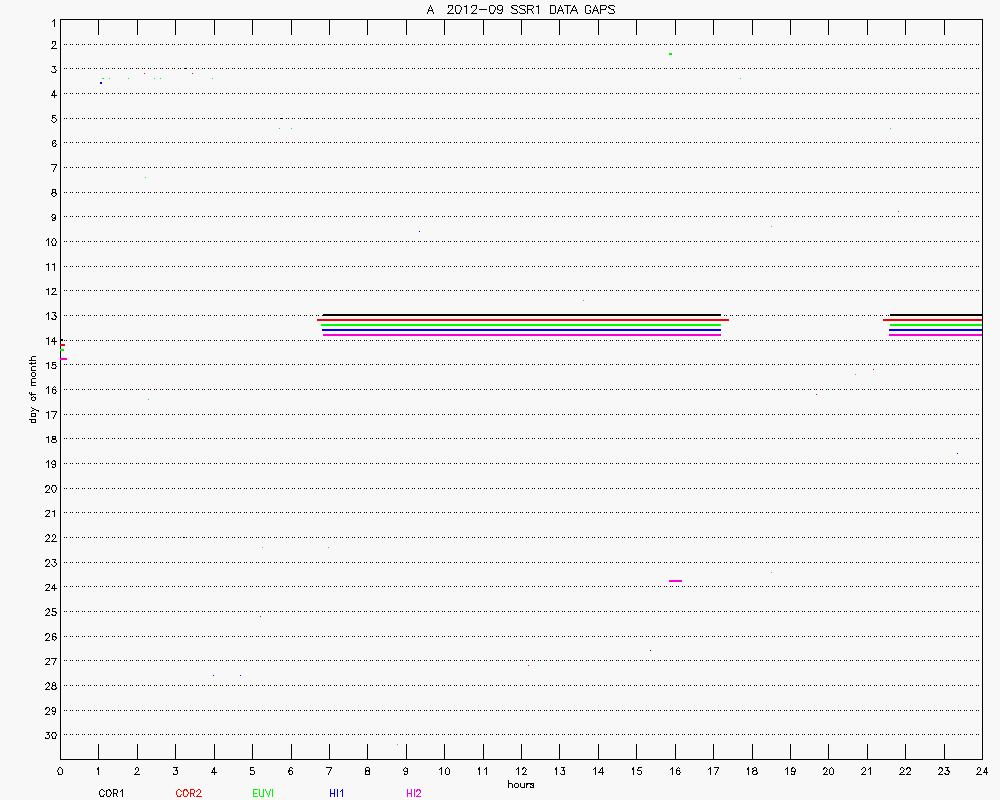Click the black gap bar after hour 21

click(935, 315)
